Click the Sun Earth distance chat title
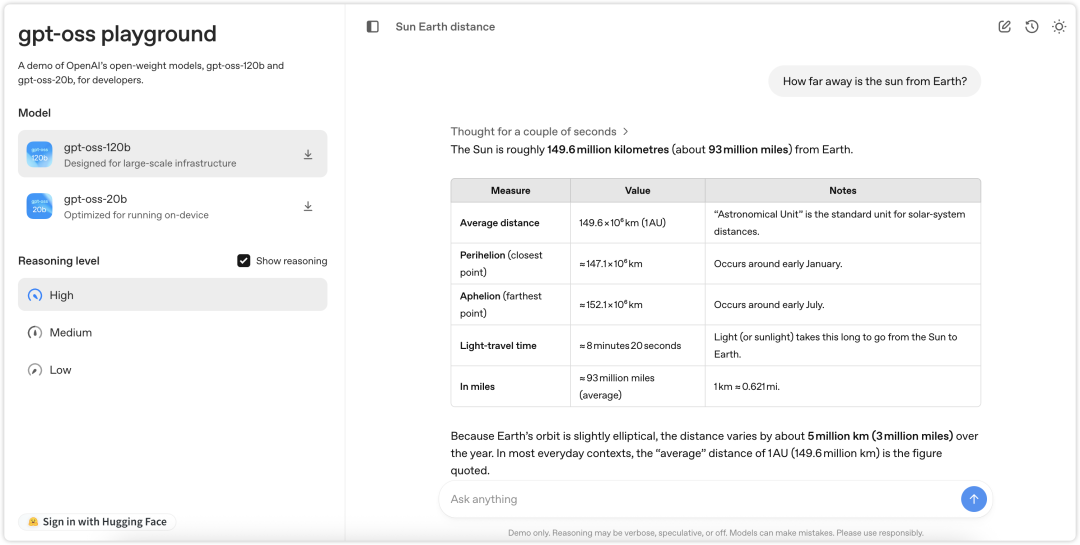The width and height of the screenshot is (1080, 545). [445, 27]
